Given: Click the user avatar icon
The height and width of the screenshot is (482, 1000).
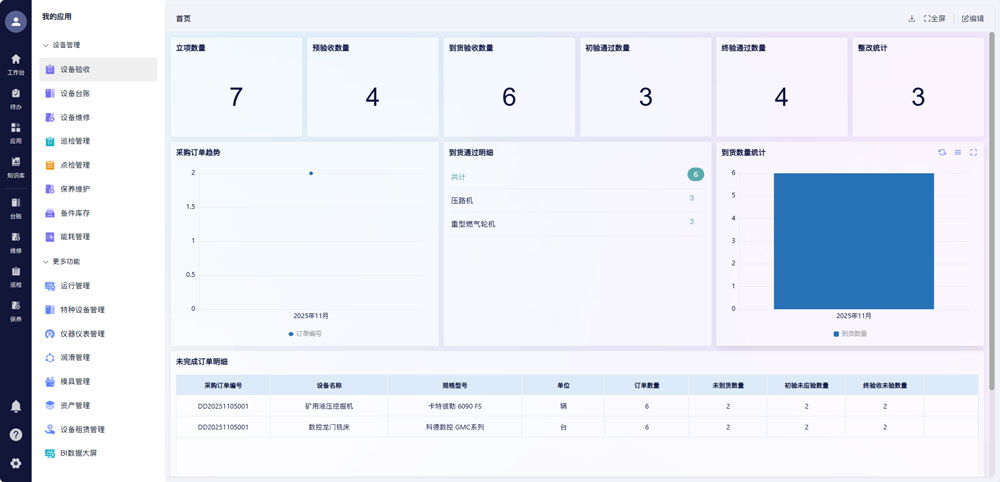Looking at the screenshot, I should [16, 21].
